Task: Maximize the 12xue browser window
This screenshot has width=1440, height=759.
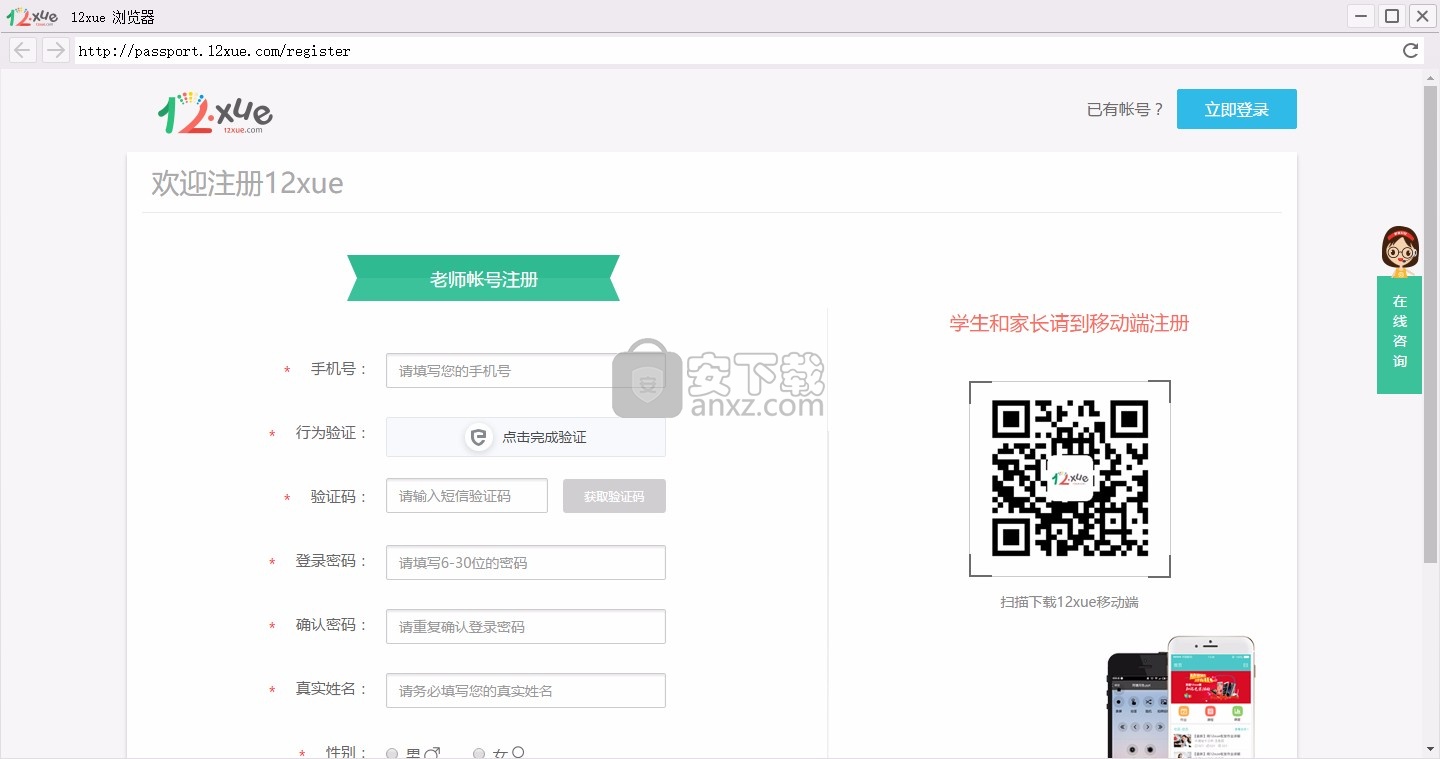Action: tap(1391, 16)
